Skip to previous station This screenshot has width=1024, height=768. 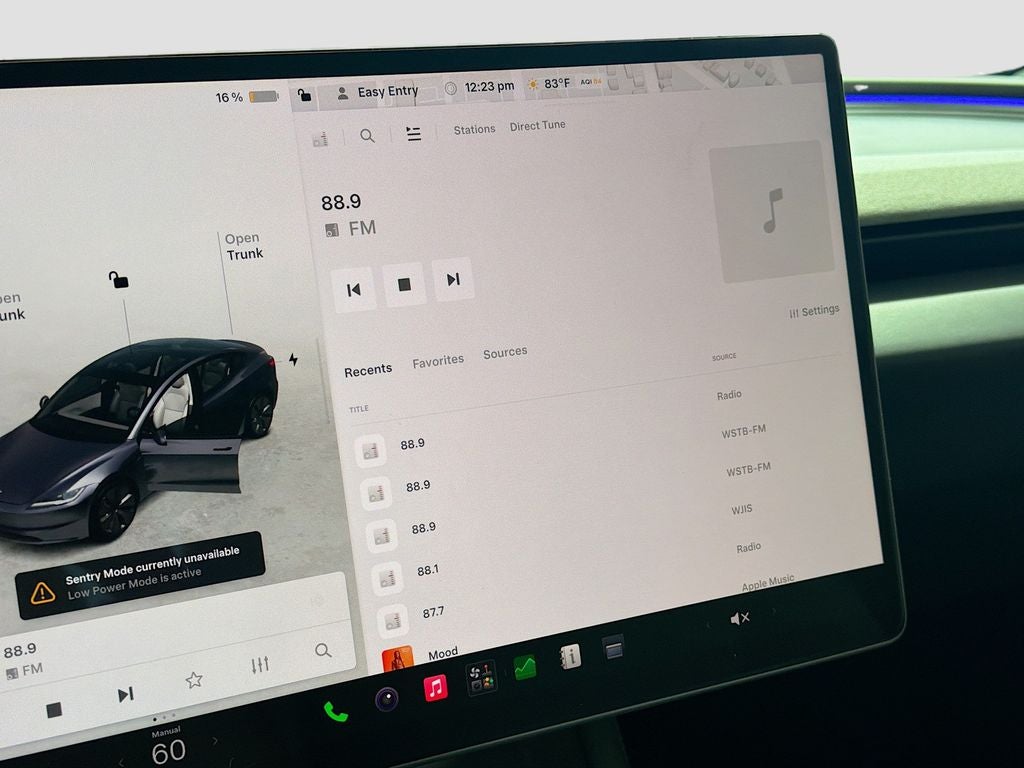tap(353, 289)
